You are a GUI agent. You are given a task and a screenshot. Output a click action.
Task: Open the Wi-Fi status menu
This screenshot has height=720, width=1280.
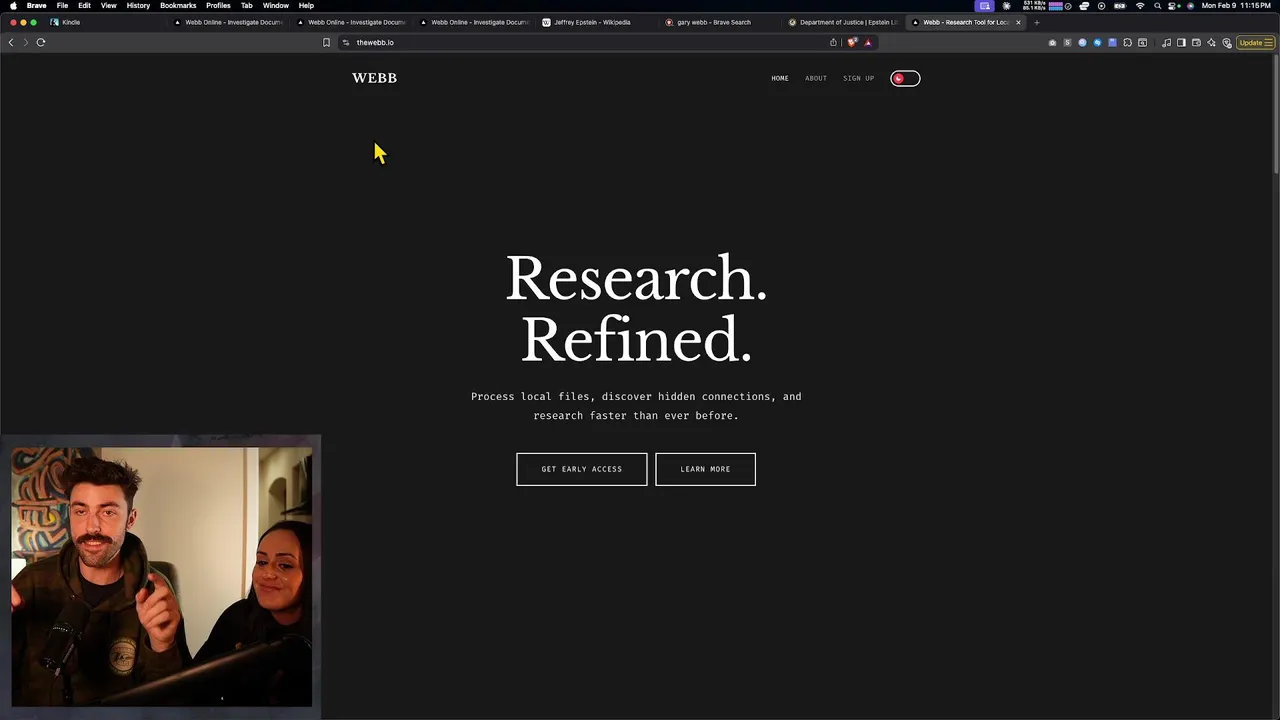(x=1140, y=6)
